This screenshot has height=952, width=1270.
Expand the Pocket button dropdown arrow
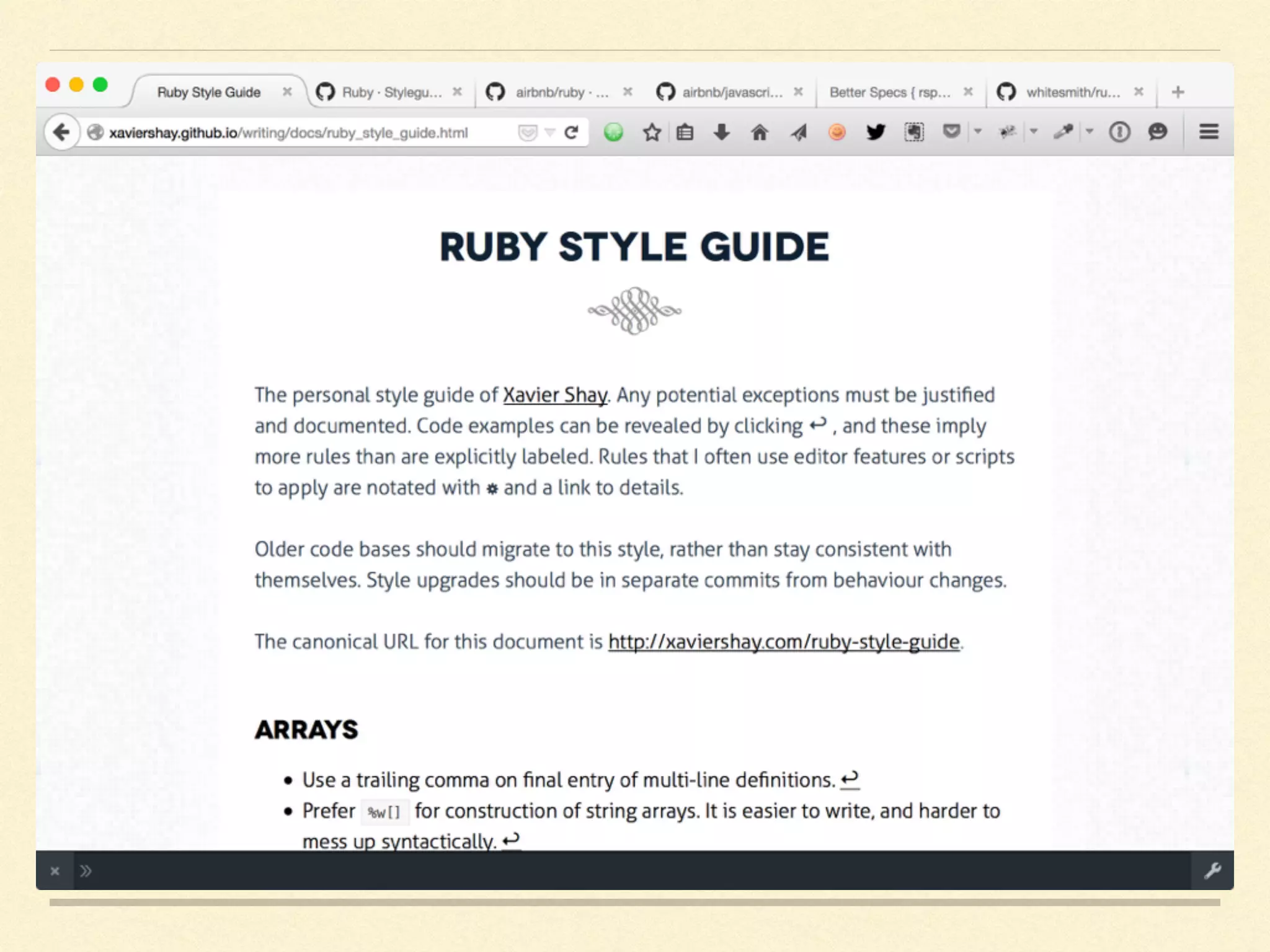[x=978, y=131]
